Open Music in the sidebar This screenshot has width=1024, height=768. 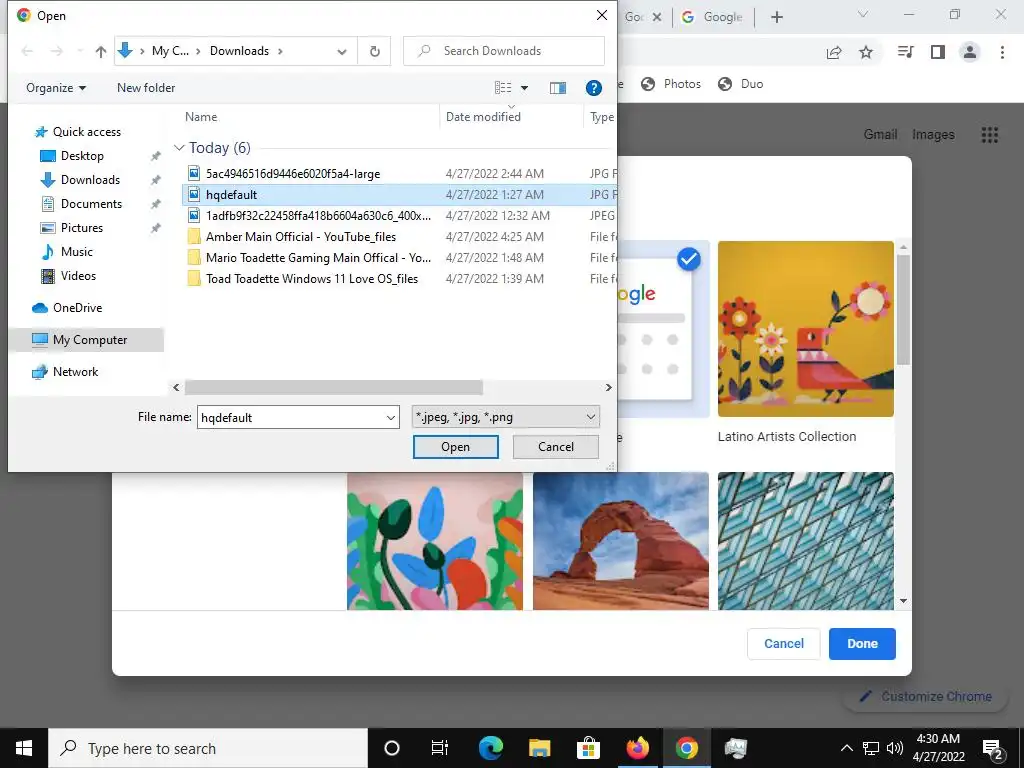tap(76, 252)
